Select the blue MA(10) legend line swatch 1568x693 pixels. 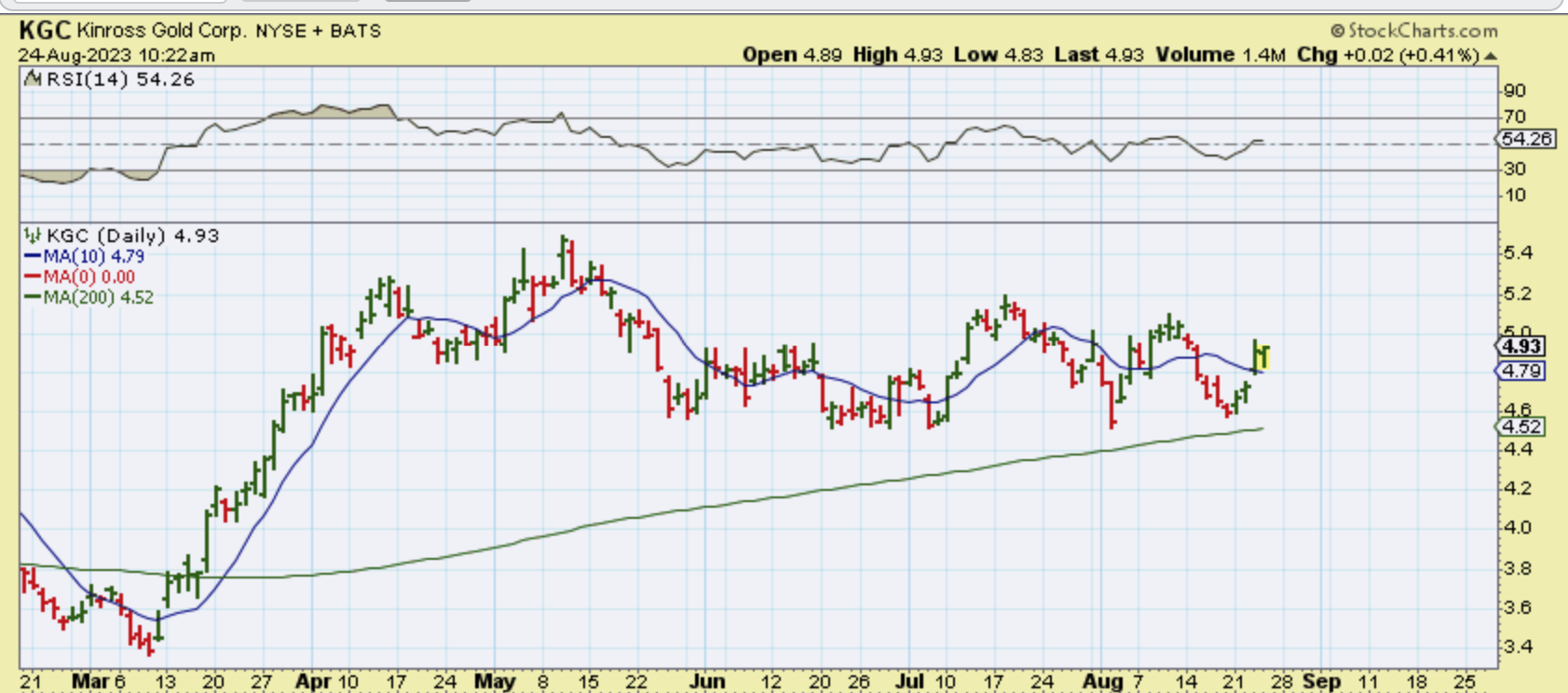[33, 256]
